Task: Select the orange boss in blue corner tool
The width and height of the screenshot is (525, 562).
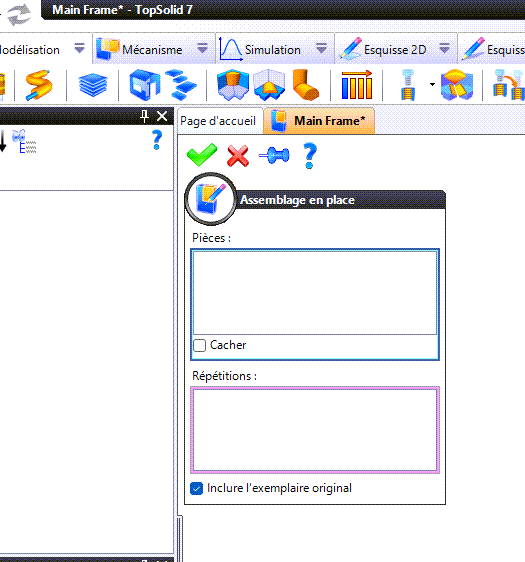Action: (x=233, y=85)
